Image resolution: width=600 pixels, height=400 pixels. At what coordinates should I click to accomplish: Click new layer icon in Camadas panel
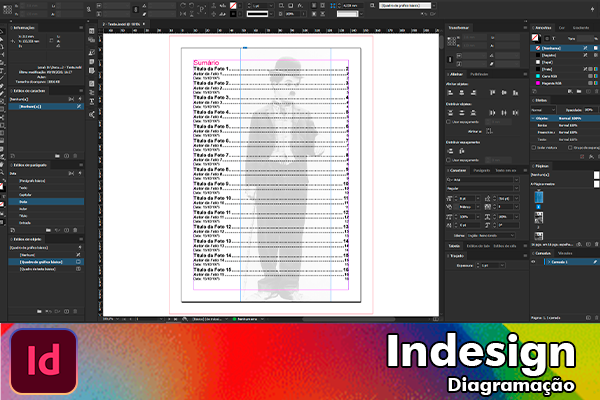pyautogui.click(x=588, y=317)
